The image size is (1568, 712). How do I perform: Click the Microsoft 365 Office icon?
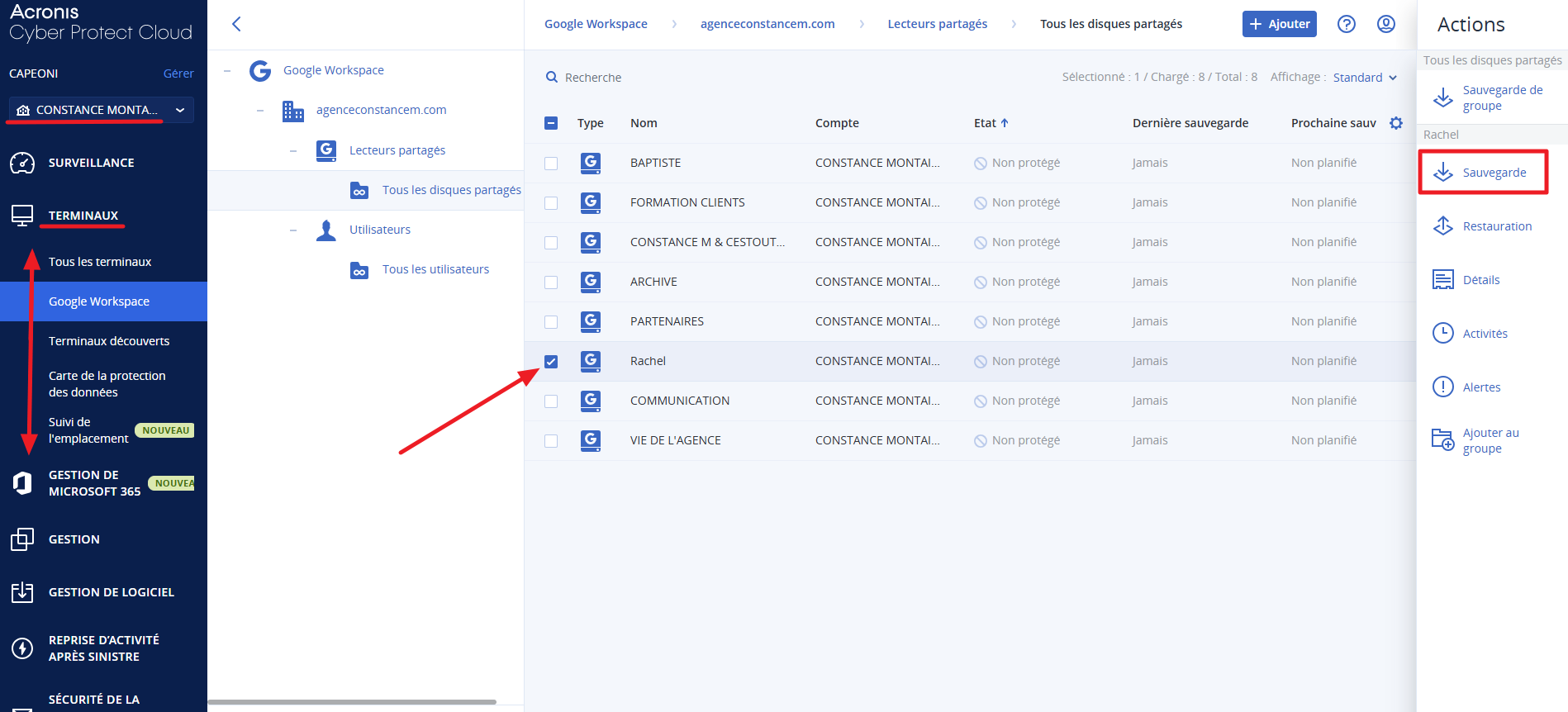pyautogui.click(x=22, y=483)
